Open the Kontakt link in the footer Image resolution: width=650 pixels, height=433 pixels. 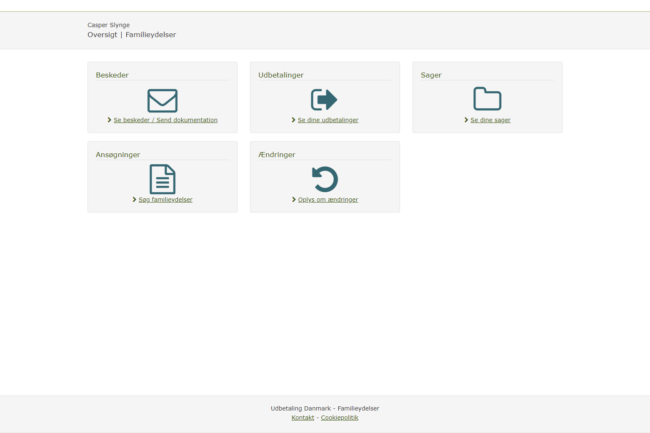click(302, 418)
